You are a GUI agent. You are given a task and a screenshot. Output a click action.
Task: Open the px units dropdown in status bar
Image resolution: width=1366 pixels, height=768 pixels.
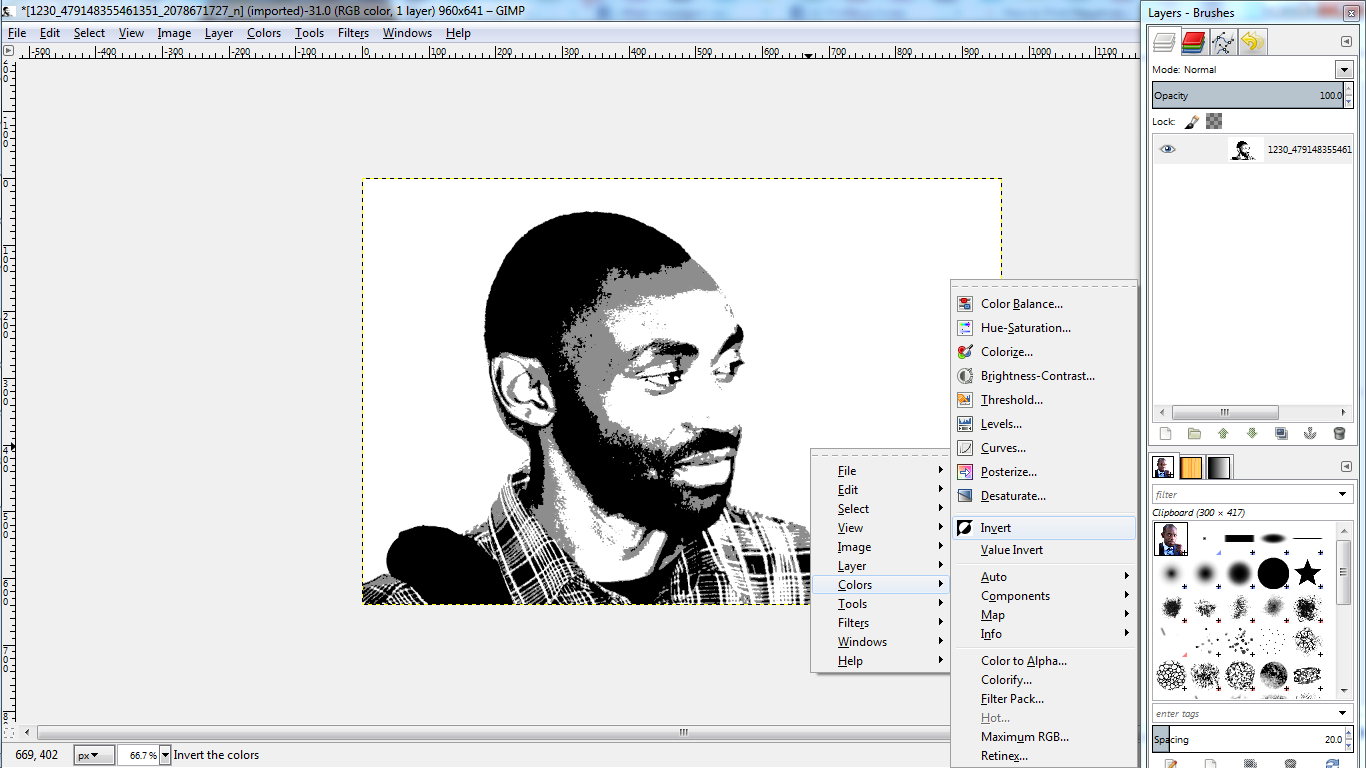pyautogui.click(x=93, y=755)
